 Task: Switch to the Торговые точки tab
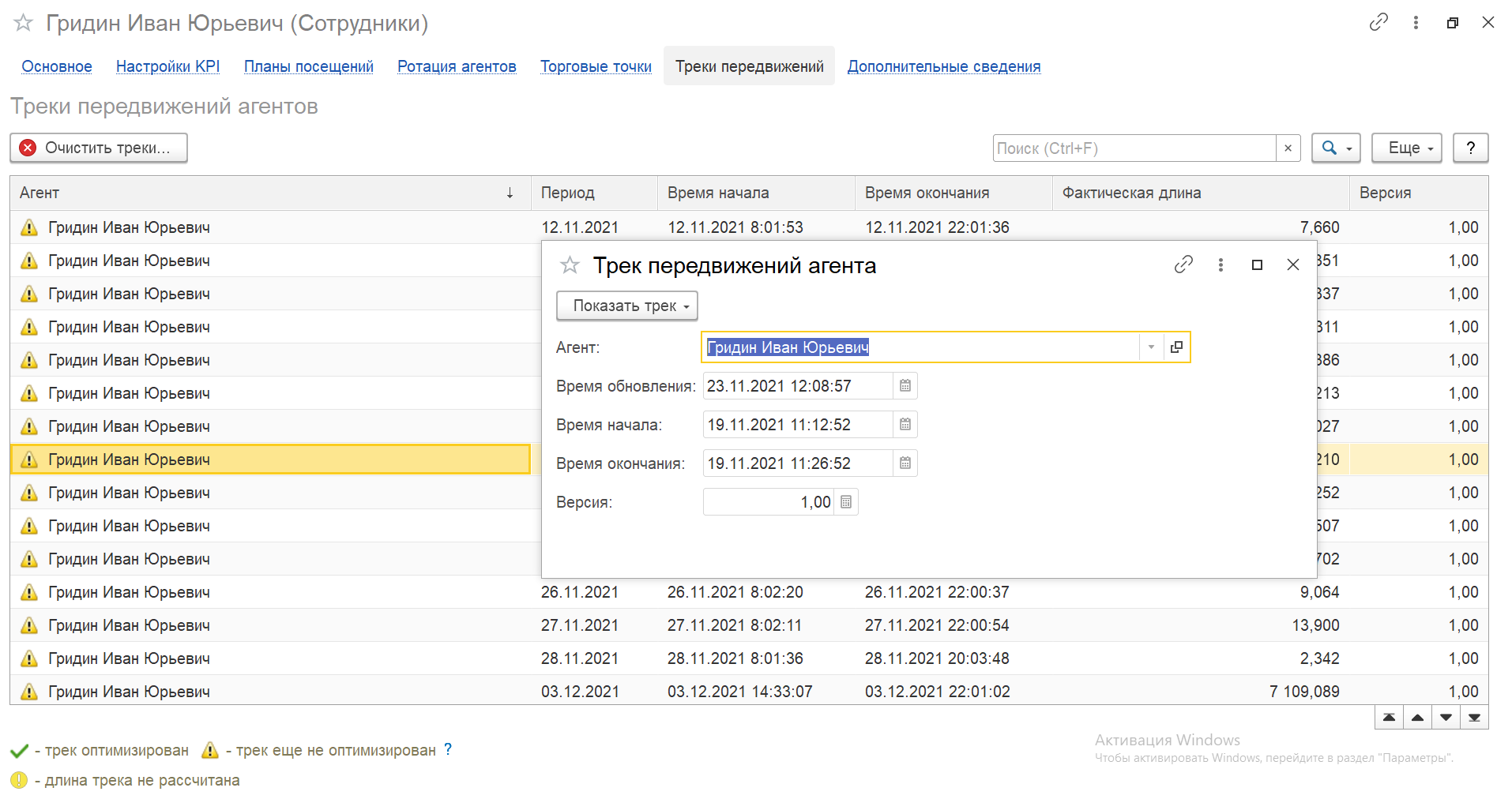(x=596, y=66)
